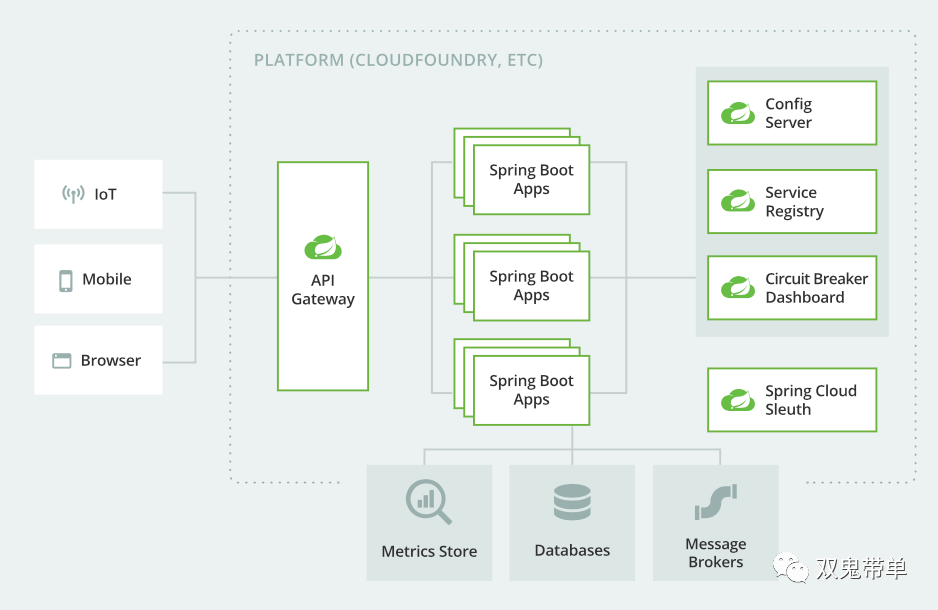The width and height of the screenshot is (938, 610).
Task: Click the Circuit Breaker Dashboard leaf icon
Action: tap(736, 288)
